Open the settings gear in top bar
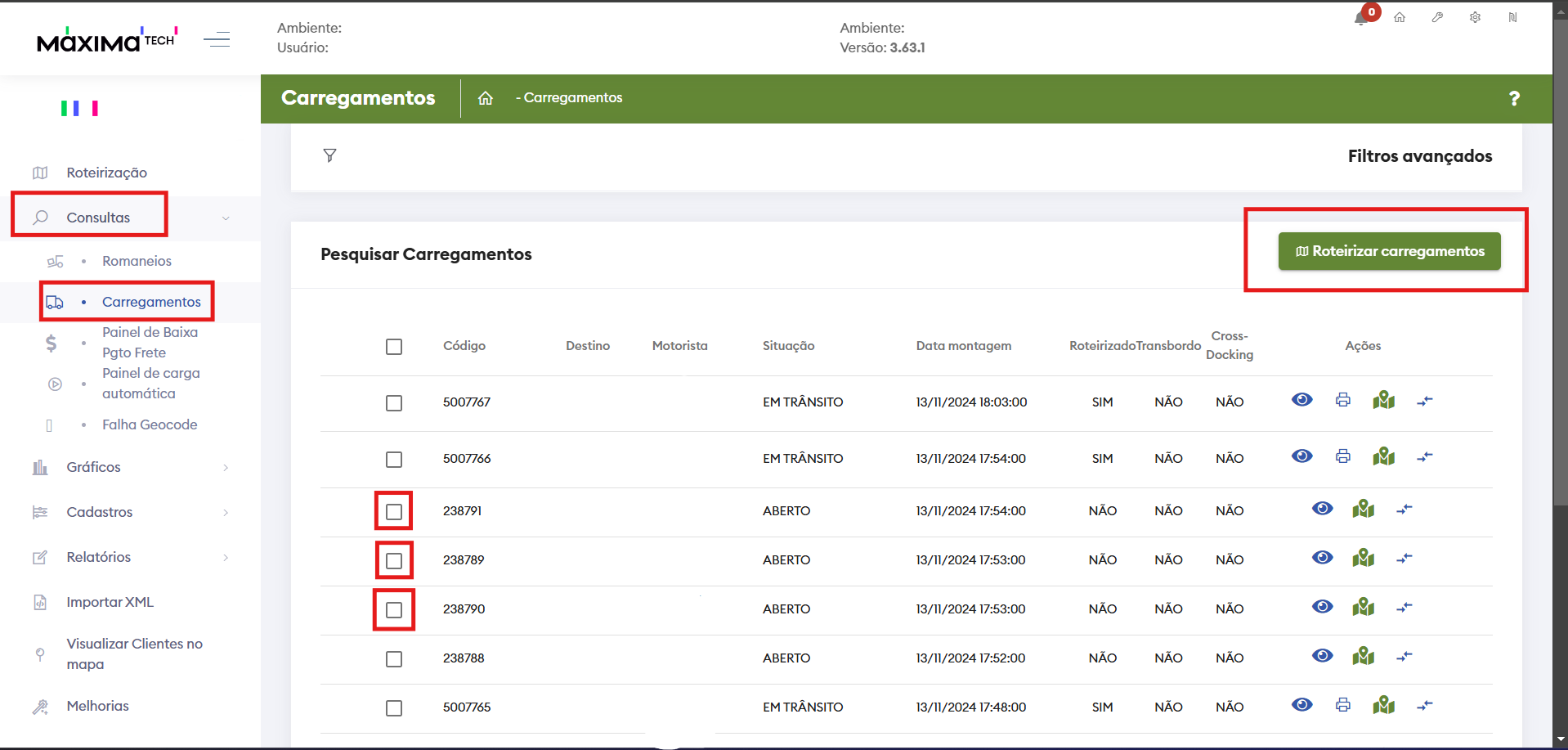Image resolution: width=1568 pixels, height=750 pixels. tap(1475, 17)
